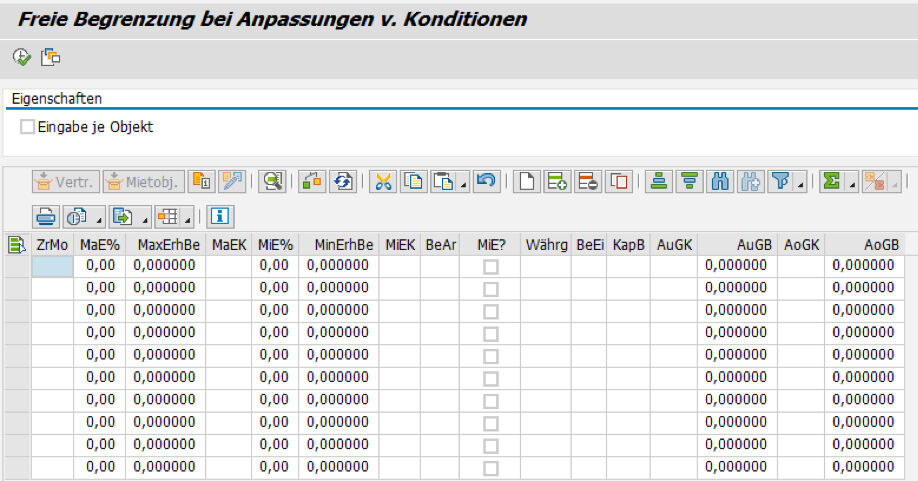Open the paste options dropdown arrow
918x481 pixels.
coord(464,183)
